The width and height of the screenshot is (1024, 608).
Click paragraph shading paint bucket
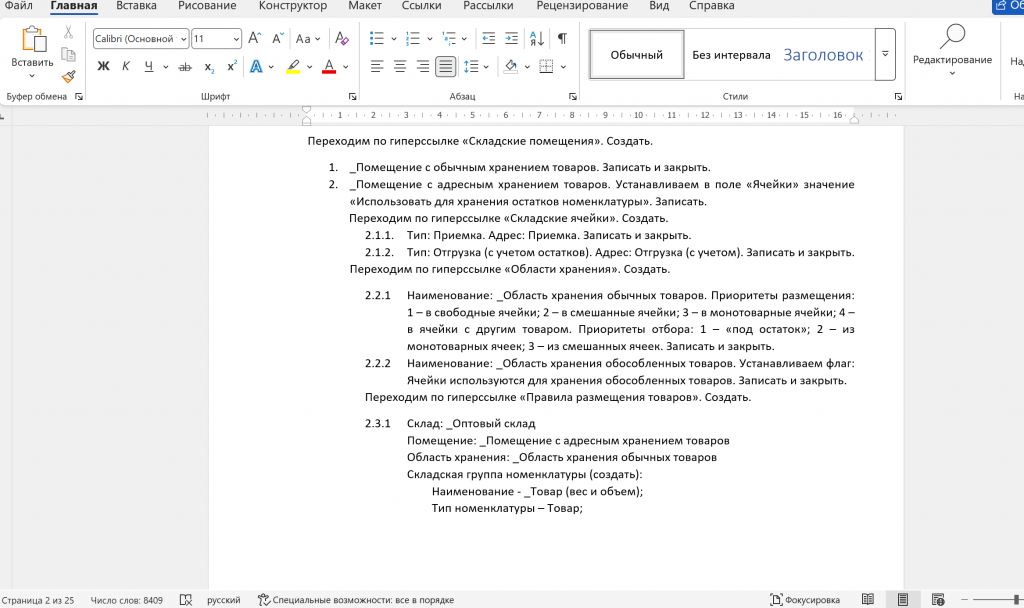(x=511, y=66)
